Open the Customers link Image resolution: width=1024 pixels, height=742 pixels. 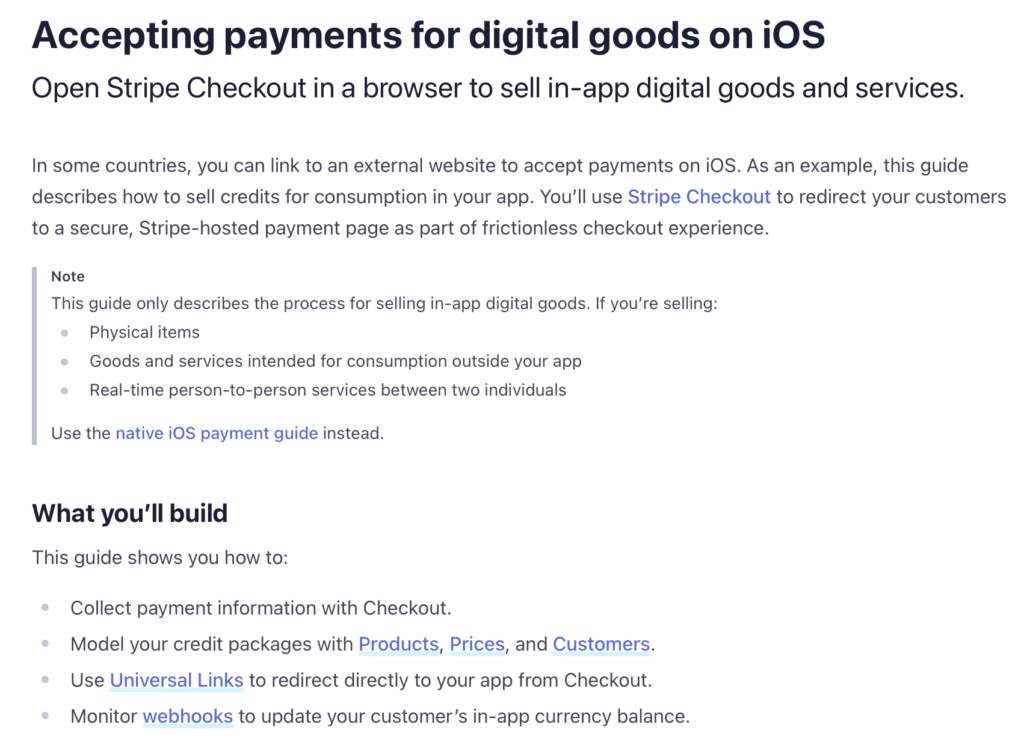point(601,644)
